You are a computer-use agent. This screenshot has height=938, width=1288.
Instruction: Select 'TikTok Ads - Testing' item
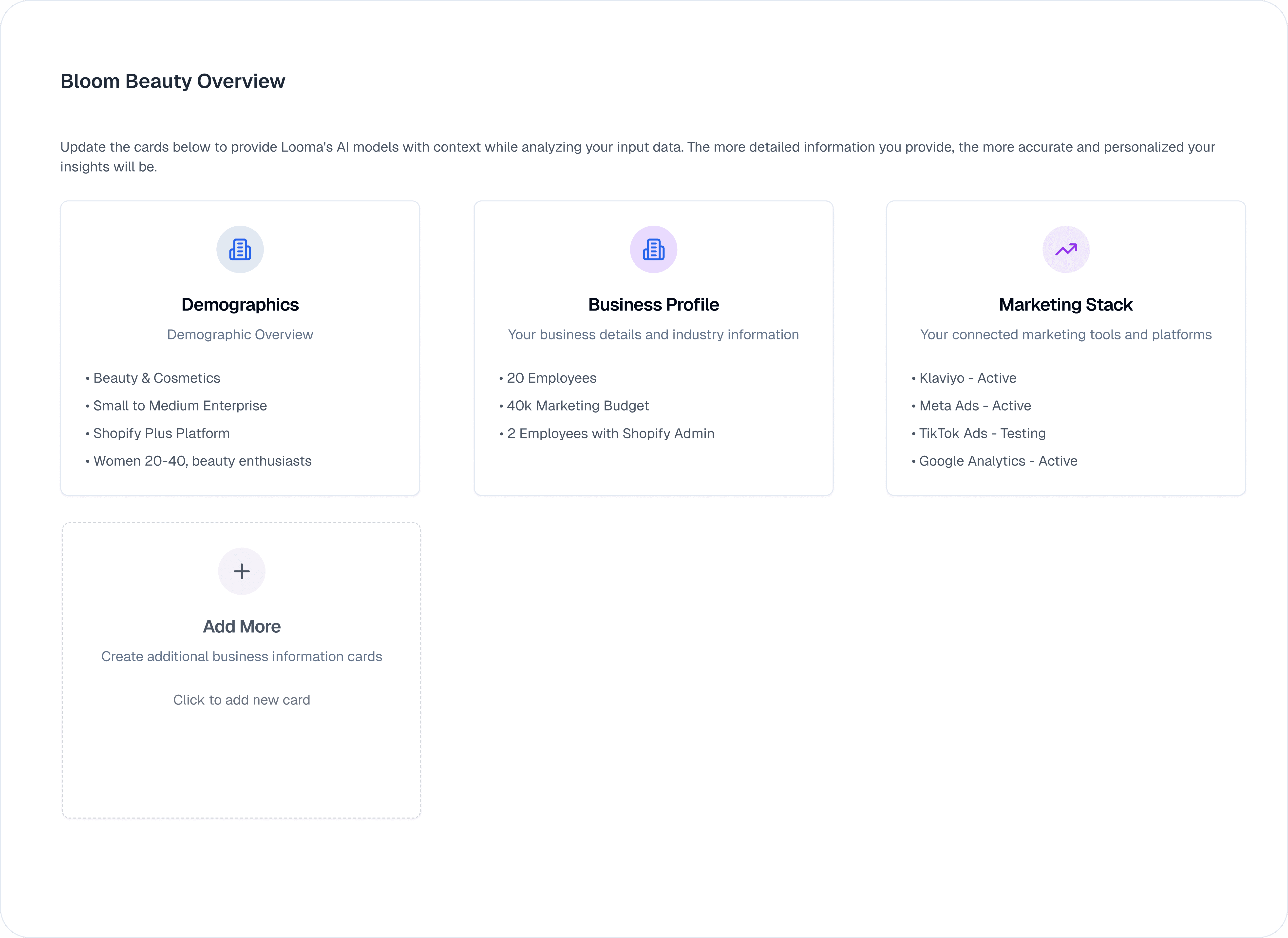tap(979, 433)
